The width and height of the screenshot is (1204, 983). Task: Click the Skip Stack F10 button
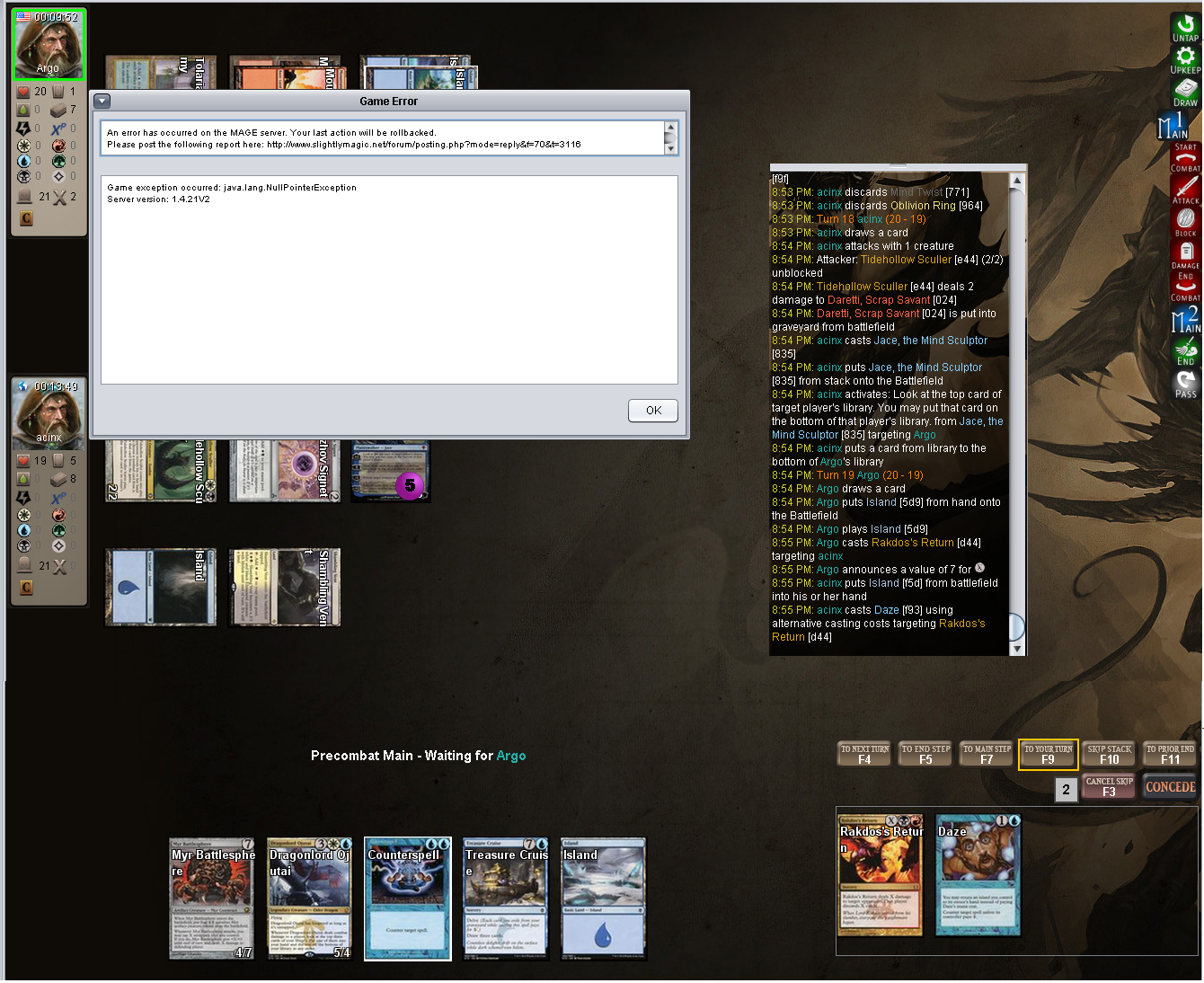coord(1109,755)
